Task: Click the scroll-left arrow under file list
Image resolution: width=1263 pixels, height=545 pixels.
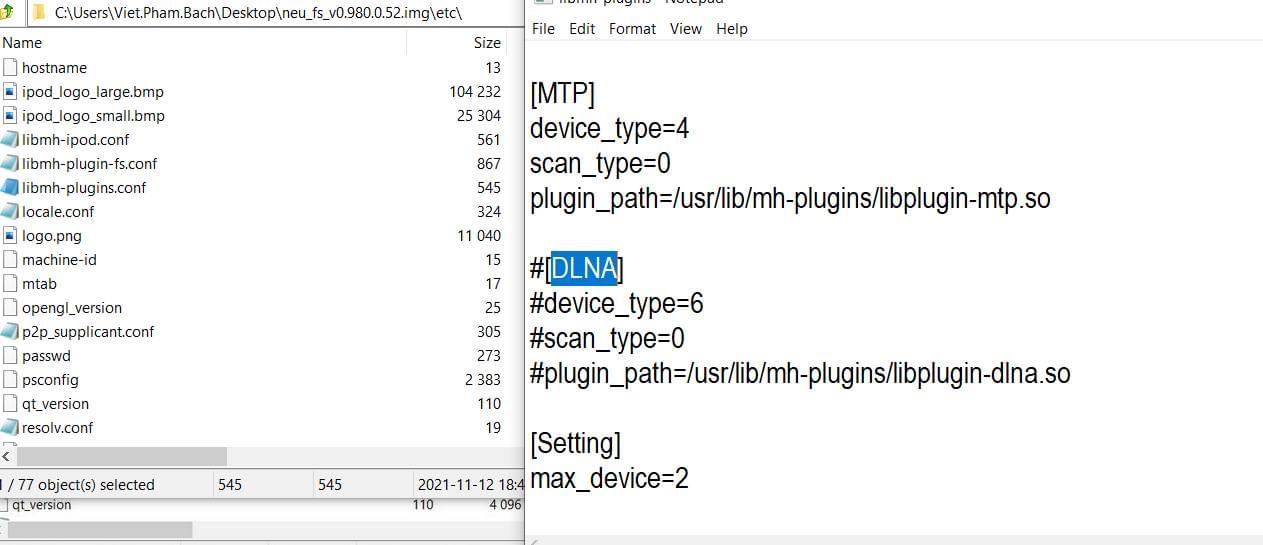Action: (7, 456)
